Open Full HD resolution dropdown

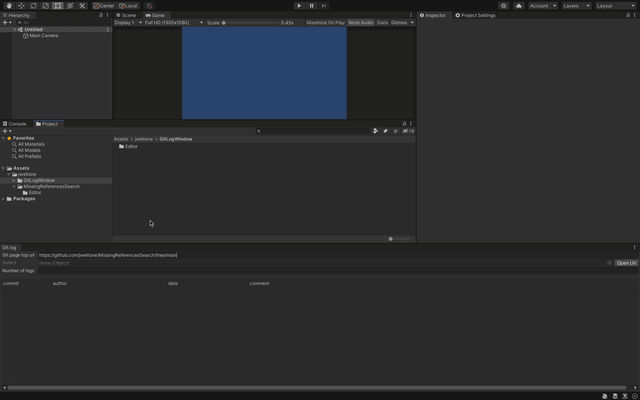coord(174,22)
